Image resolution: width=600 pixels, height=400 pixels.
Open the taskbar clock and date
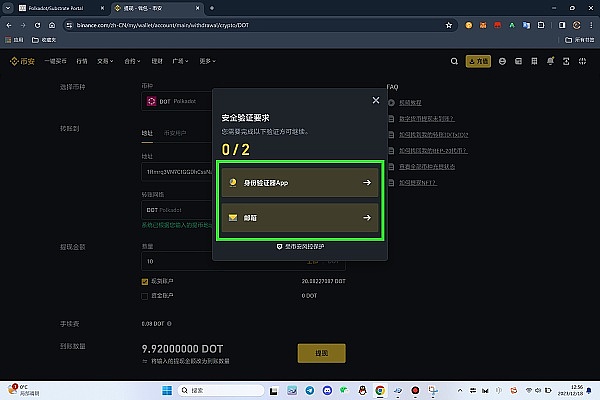(570, 390)
